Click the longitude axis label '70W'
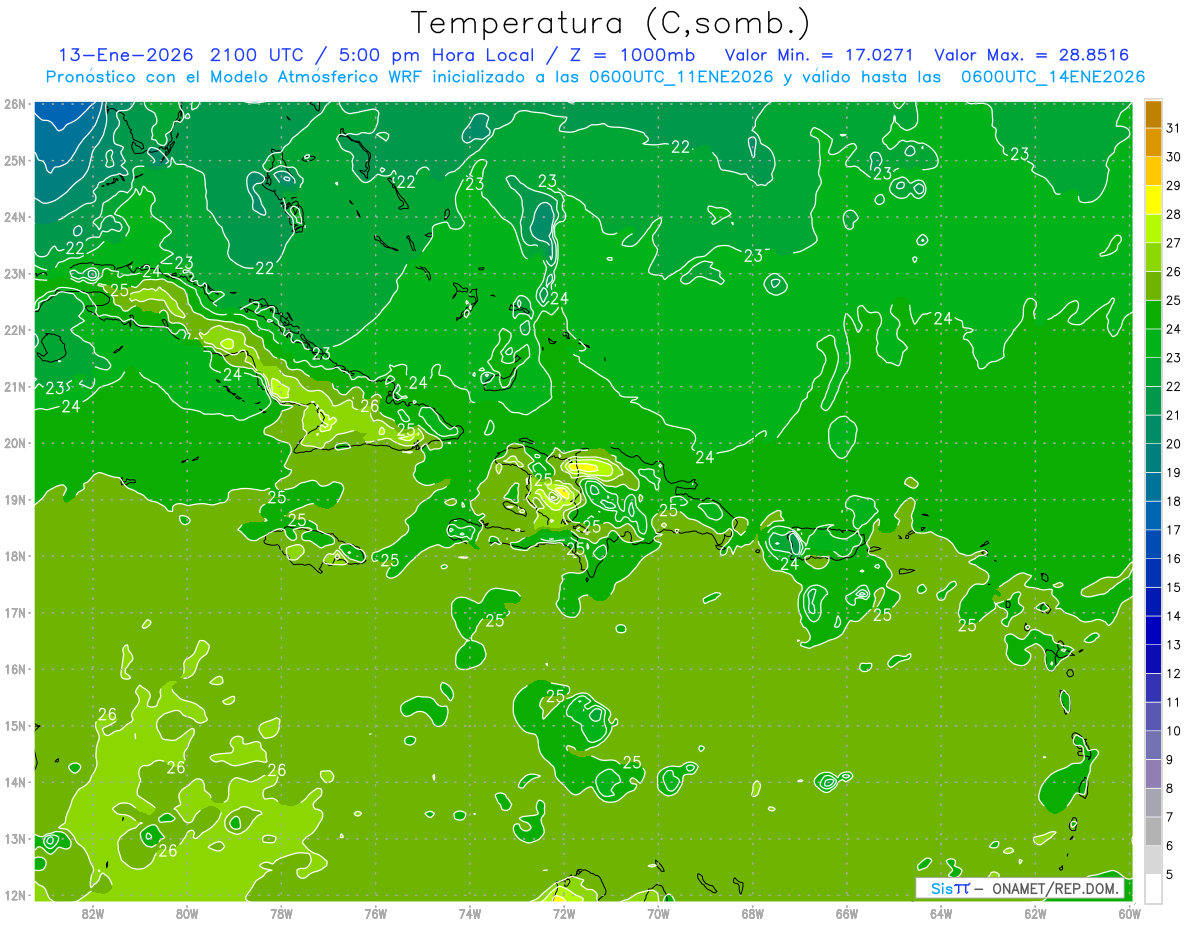The image size is (1200, 927). click(x=658, y=913)
